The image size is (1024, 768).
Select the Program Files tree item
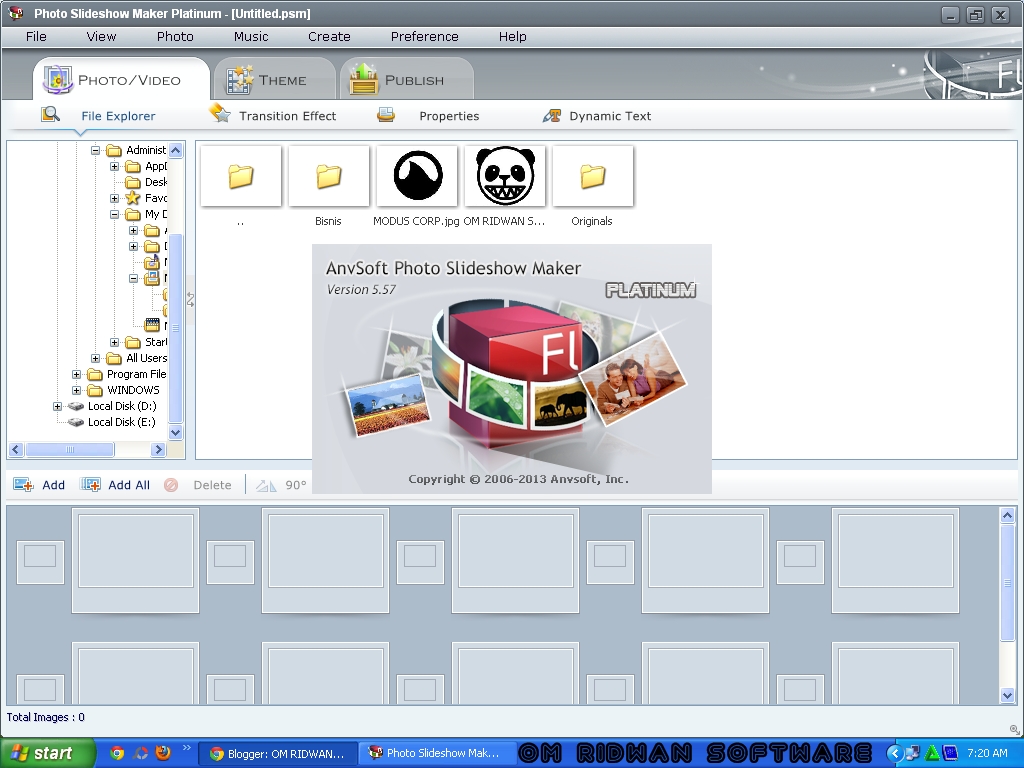136,374
